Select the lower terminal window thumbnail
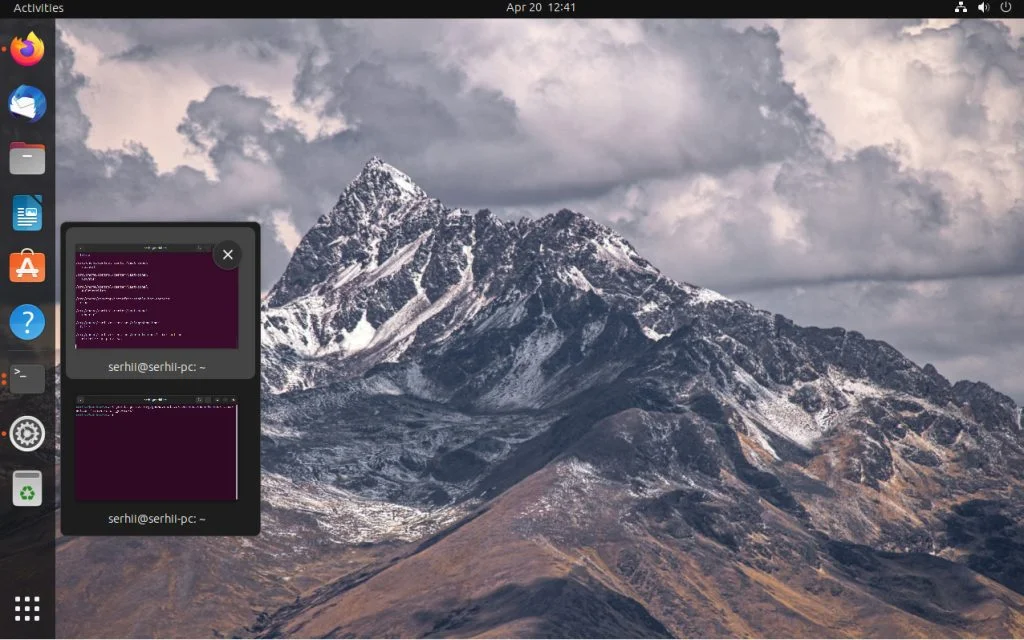Screen dimensions: 1024x640 (x=158, y=450)
